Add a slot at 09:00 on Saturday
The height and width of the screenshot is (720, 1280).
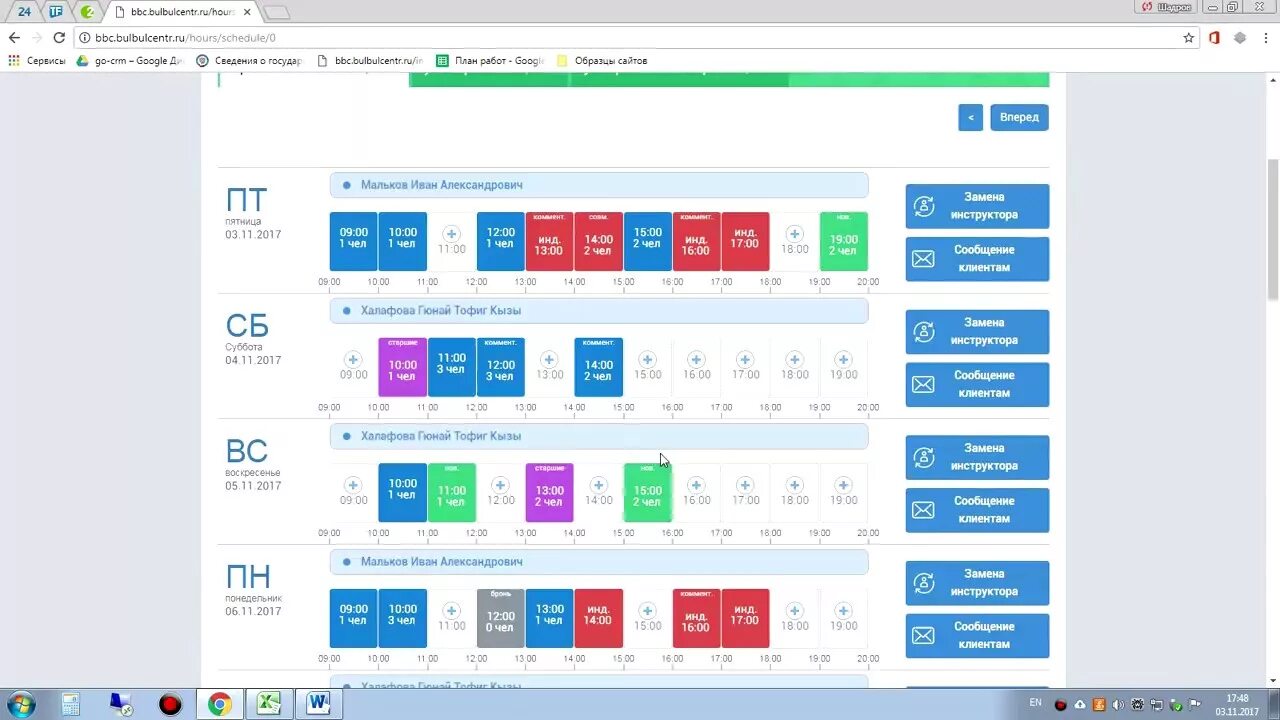coord(353,359)
